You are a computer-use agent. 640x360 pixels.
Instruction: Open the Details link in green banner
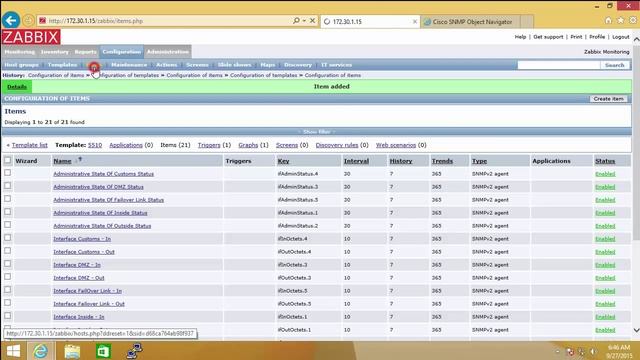[x=17, y=87]
